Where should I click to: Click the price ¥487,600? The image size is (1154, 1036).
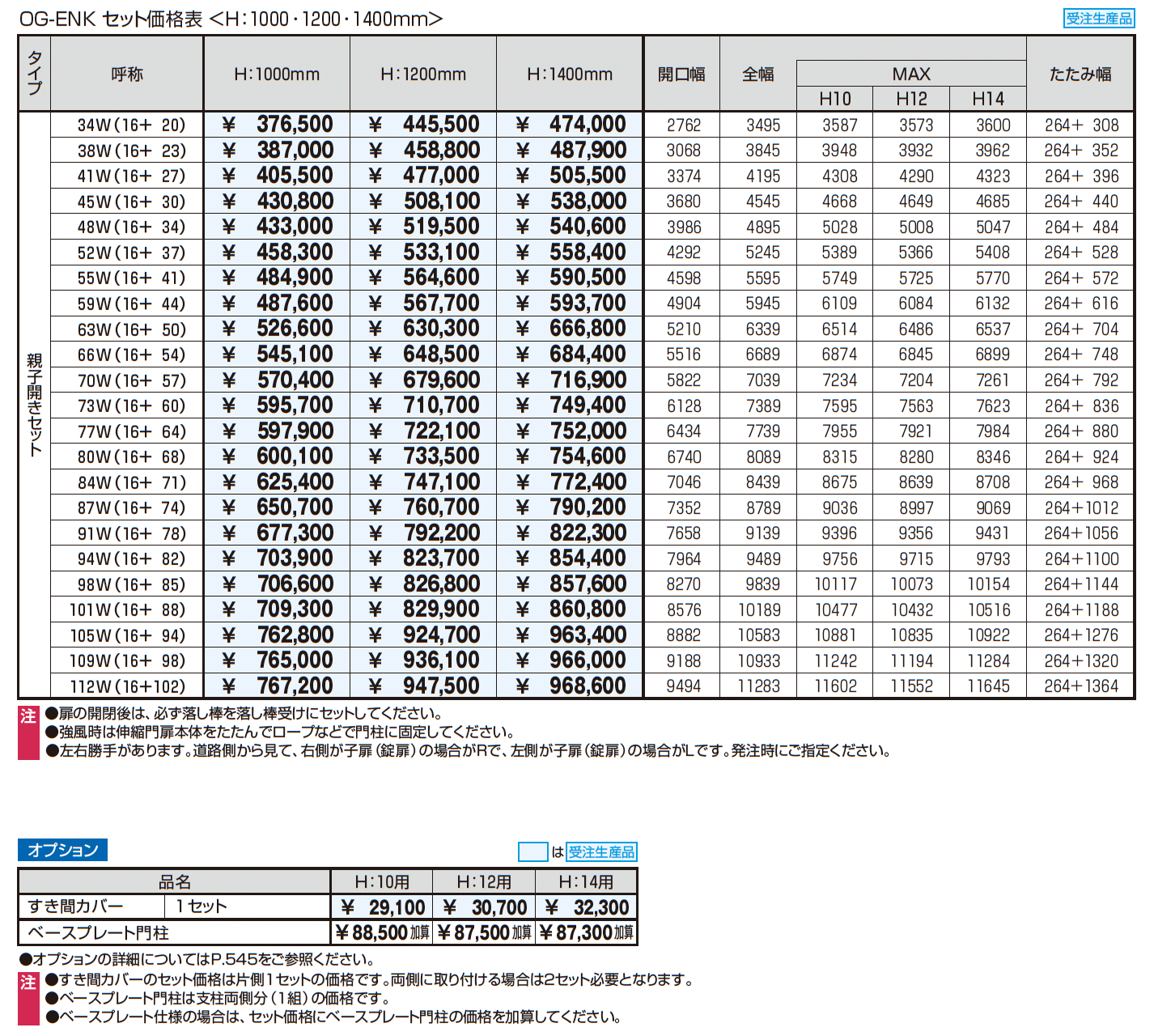click(x=277, y=304)
